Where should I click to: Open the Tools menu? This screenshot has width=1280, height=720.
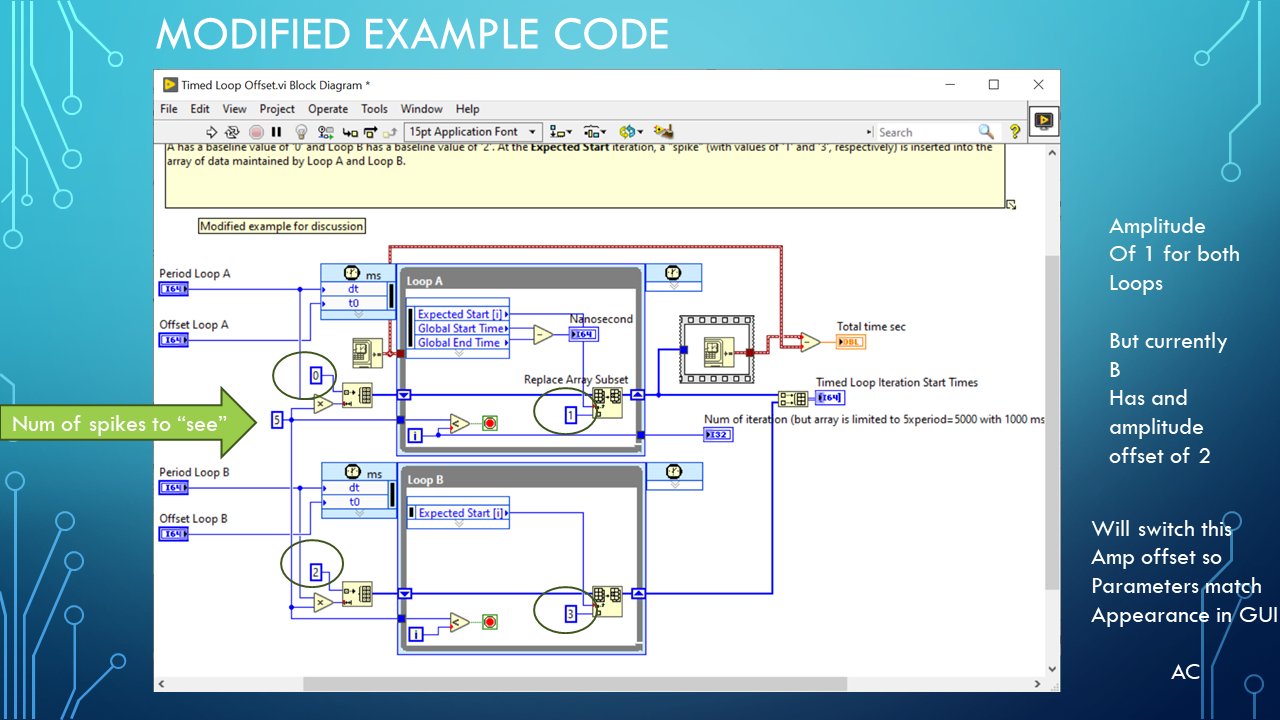[x=374, y=109]
